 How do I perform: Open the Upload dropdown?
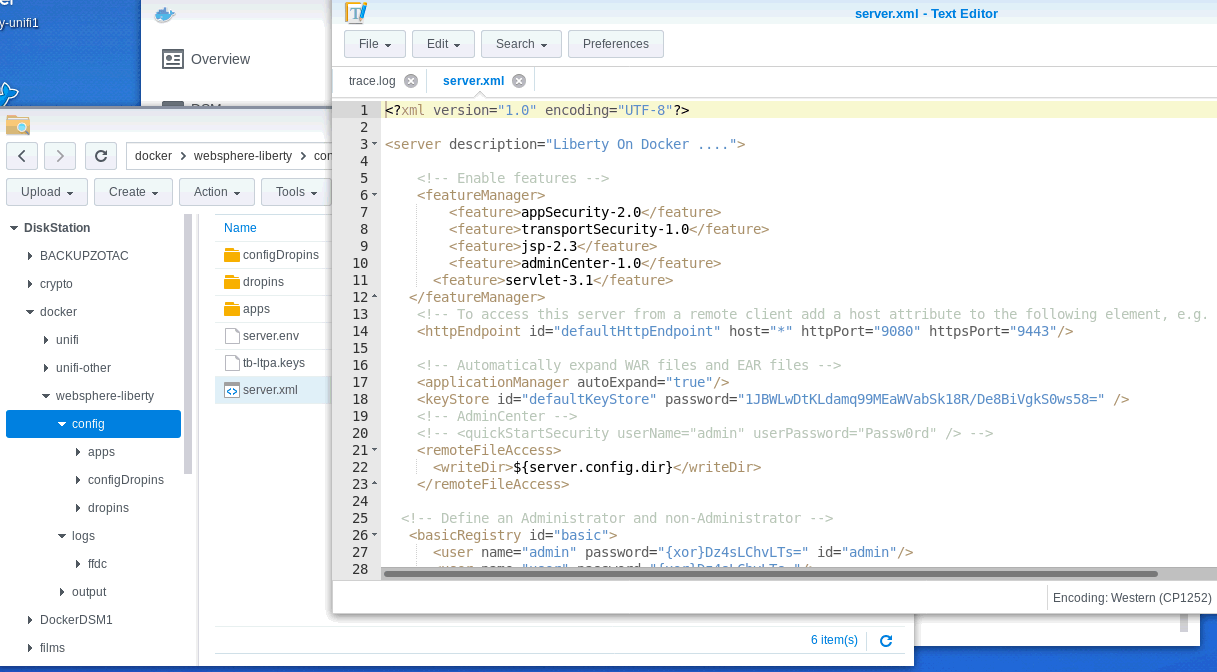[x=46, y=191]
